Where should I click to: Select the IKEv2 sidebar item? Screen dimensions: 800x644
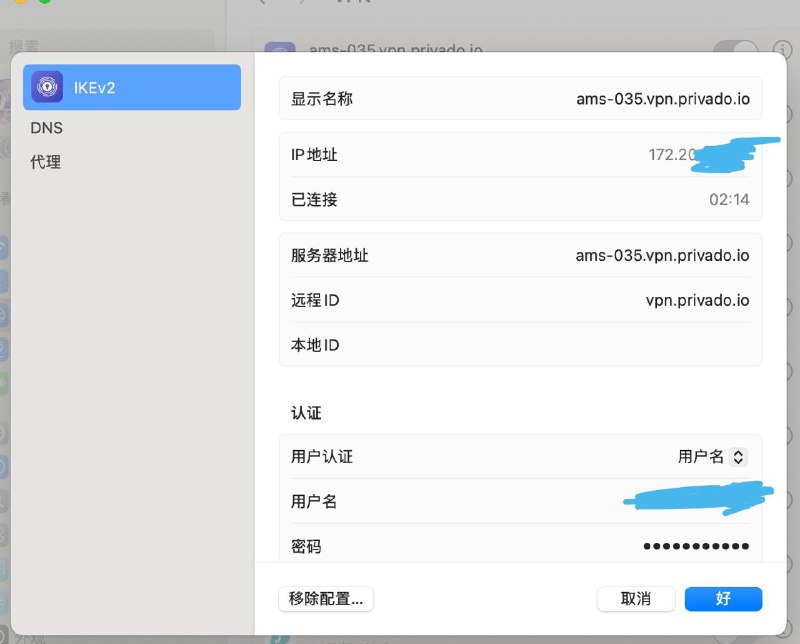[132, 87]
